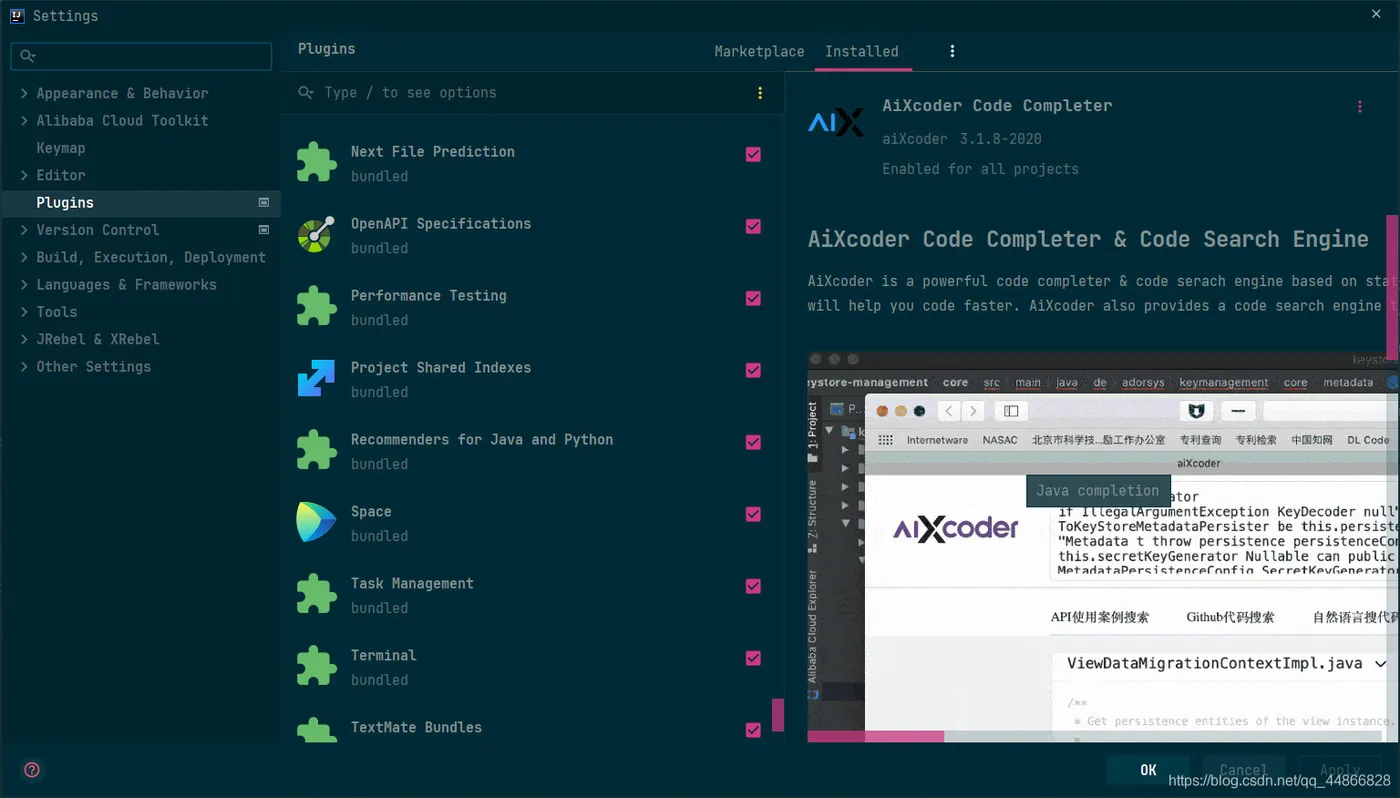Click the project-level marker icon on Version Control row
Image resolution: width=1400 pixels, height=798 pixels.
tap(264, 230)
